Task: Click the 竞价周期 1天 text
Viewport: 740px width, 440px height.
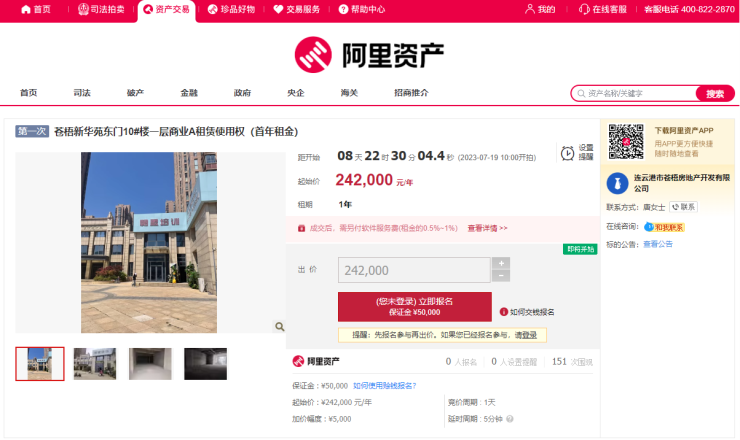Action: tap(471, 402)
